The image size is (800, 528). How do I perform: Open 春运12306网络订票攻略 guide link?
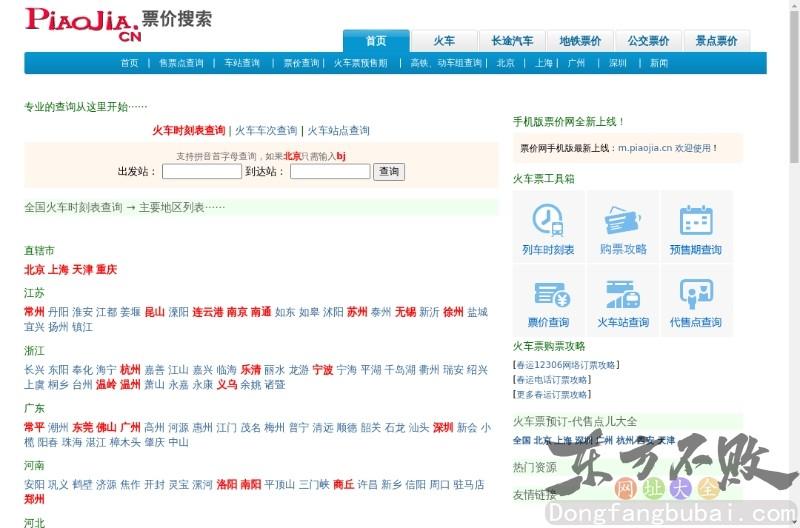tap(566, 365)
